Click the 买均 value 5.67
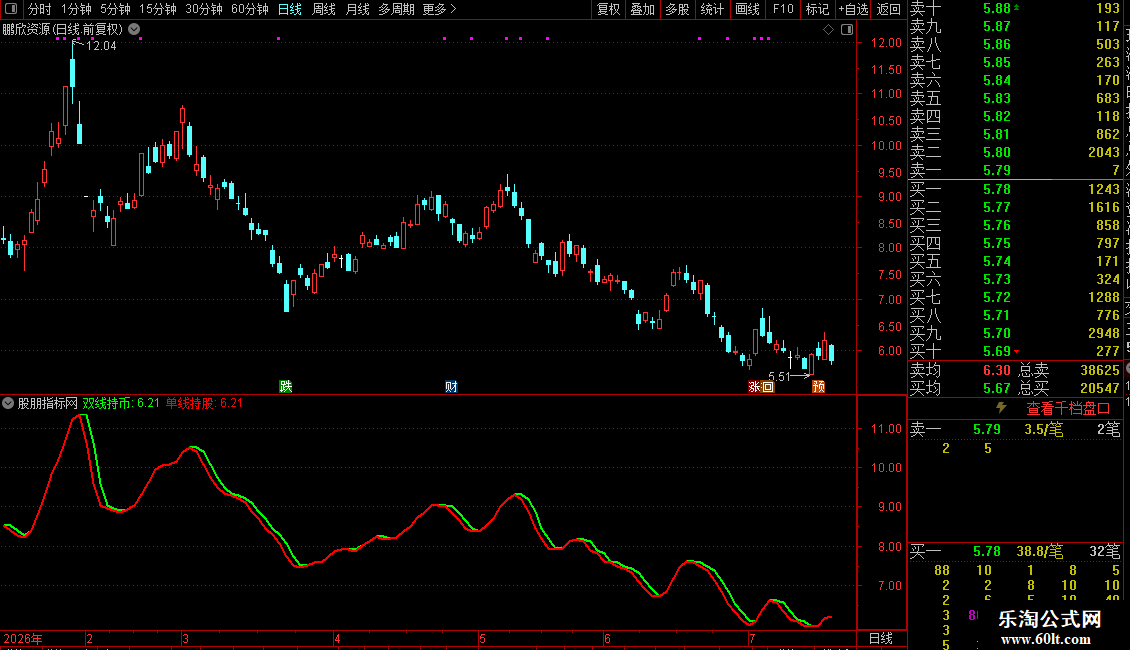1130x650 pixels. click(x=997, y=388)
